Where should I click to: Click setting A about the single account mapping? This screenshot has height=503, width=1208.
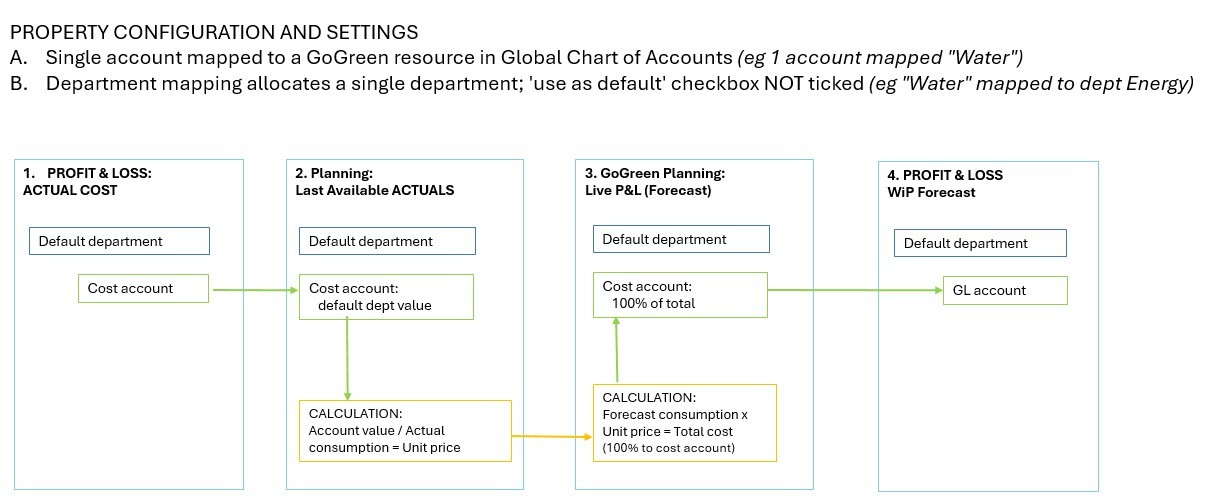pos(530,58)
